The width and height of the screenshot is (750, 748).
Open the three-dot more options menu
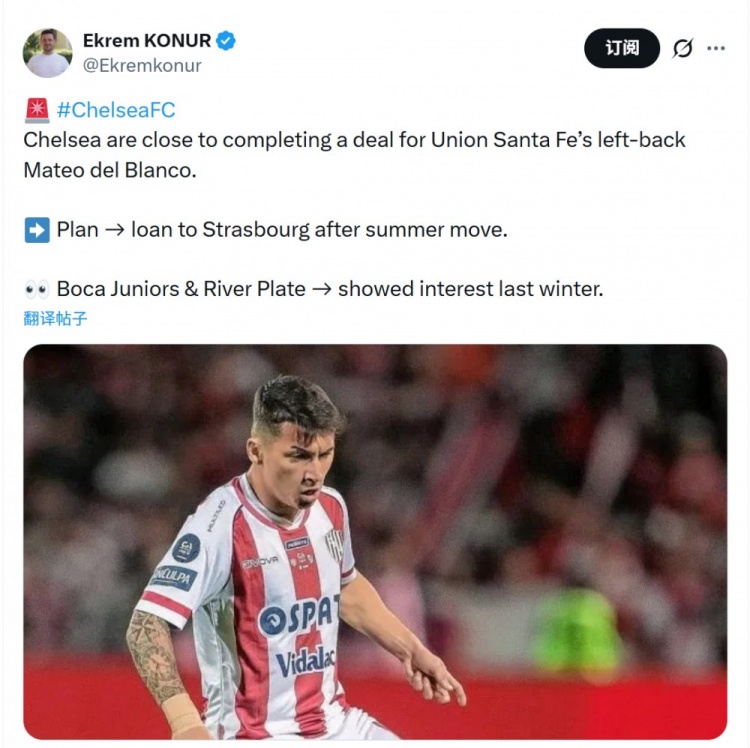[716, 48]
